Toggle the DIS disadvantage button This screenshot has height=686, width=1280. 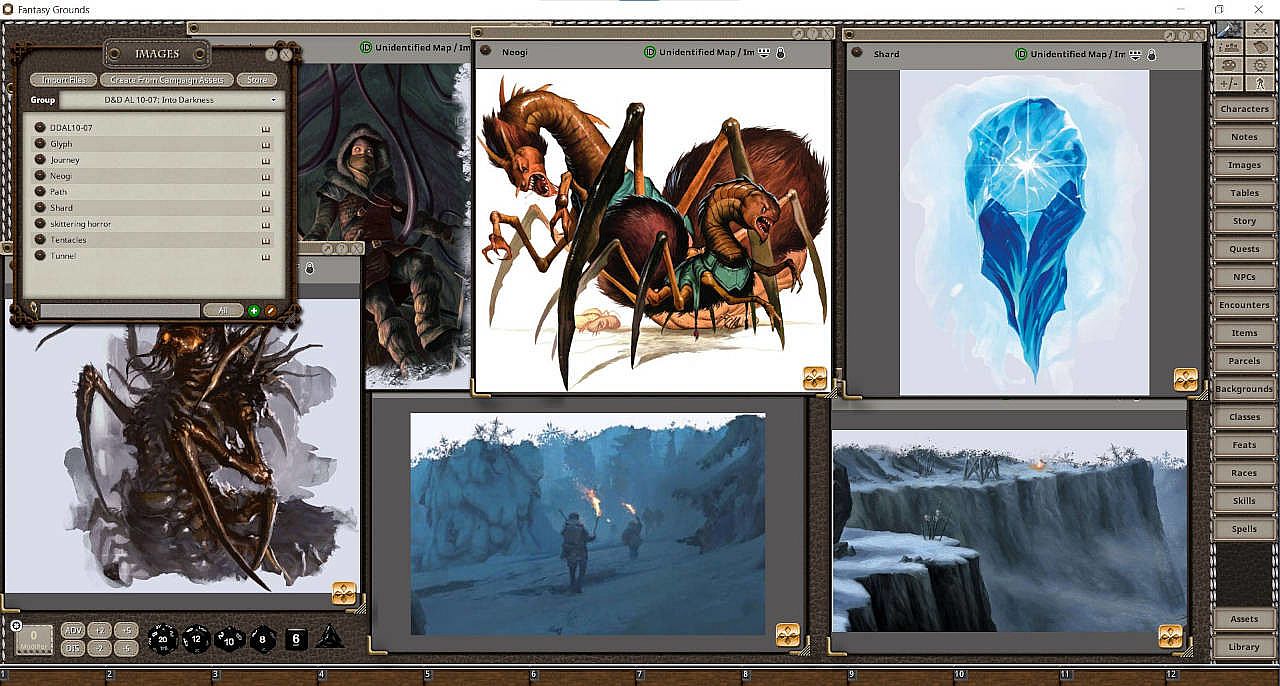(x=73, y=647)
